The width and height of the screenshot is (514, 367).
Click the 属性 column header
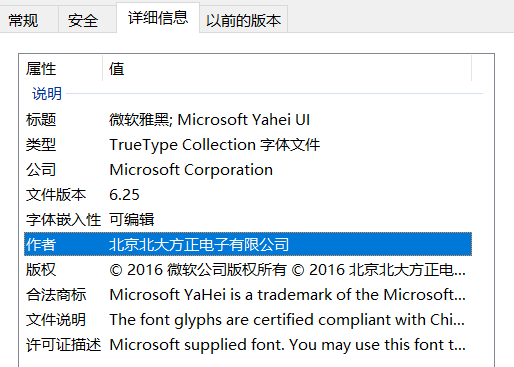click(x=61, y=69)
